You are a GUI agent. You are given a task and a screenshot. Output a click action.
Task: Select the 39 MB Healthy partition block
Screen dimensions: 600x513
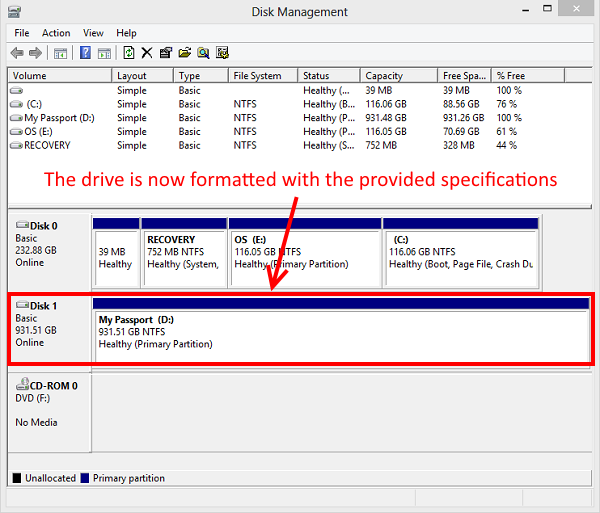pyautogui.click(x=116, y=252)
